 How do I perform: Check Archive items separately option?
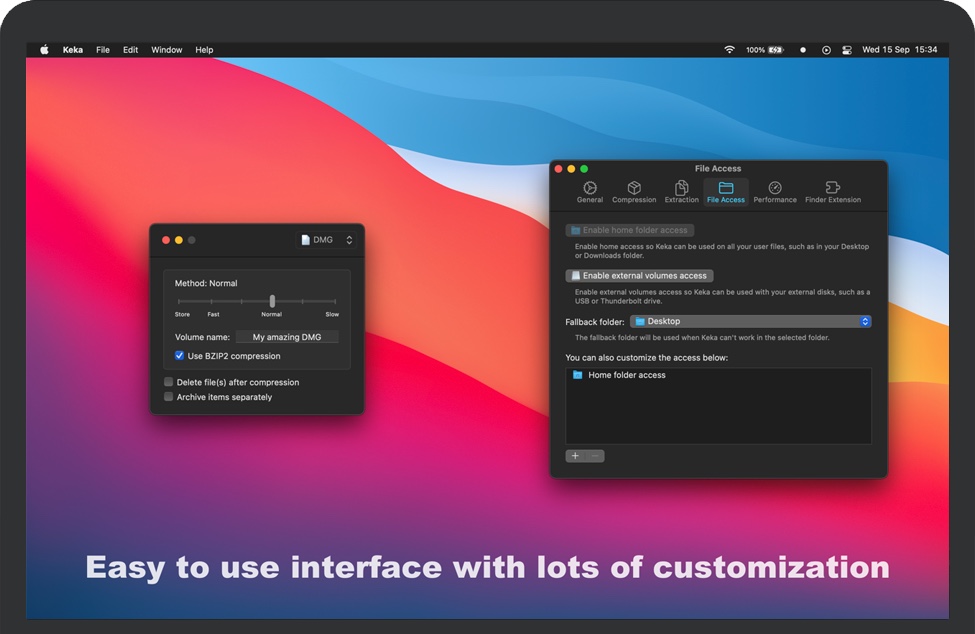pyautogui.click(x=169, y=397)
